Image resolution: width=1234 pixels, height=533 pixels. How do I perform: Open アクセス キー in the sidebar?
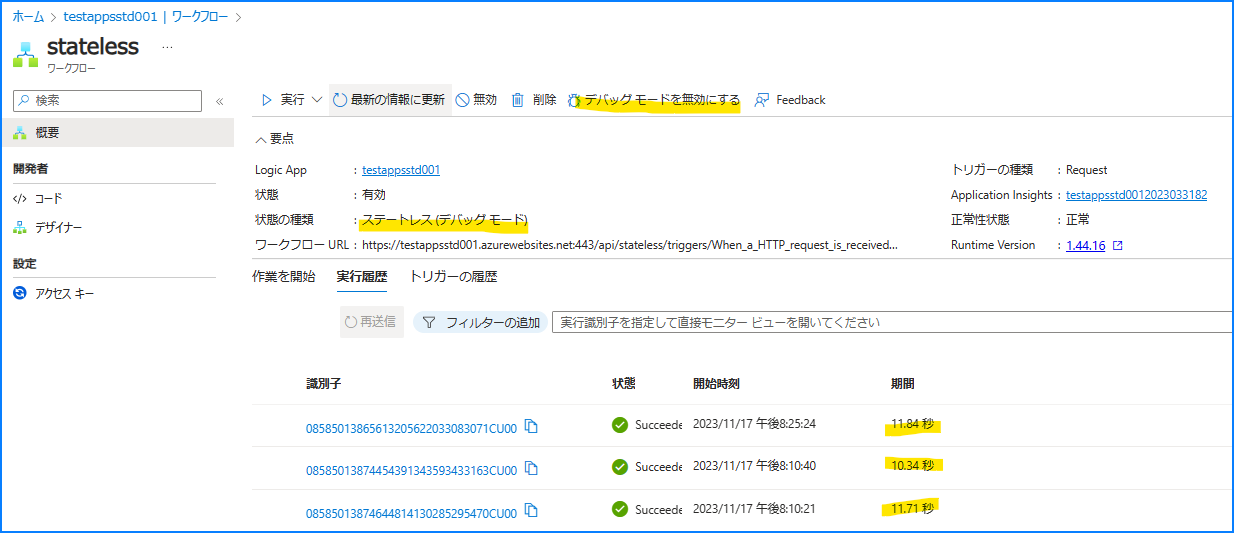[x=64, y=294]
